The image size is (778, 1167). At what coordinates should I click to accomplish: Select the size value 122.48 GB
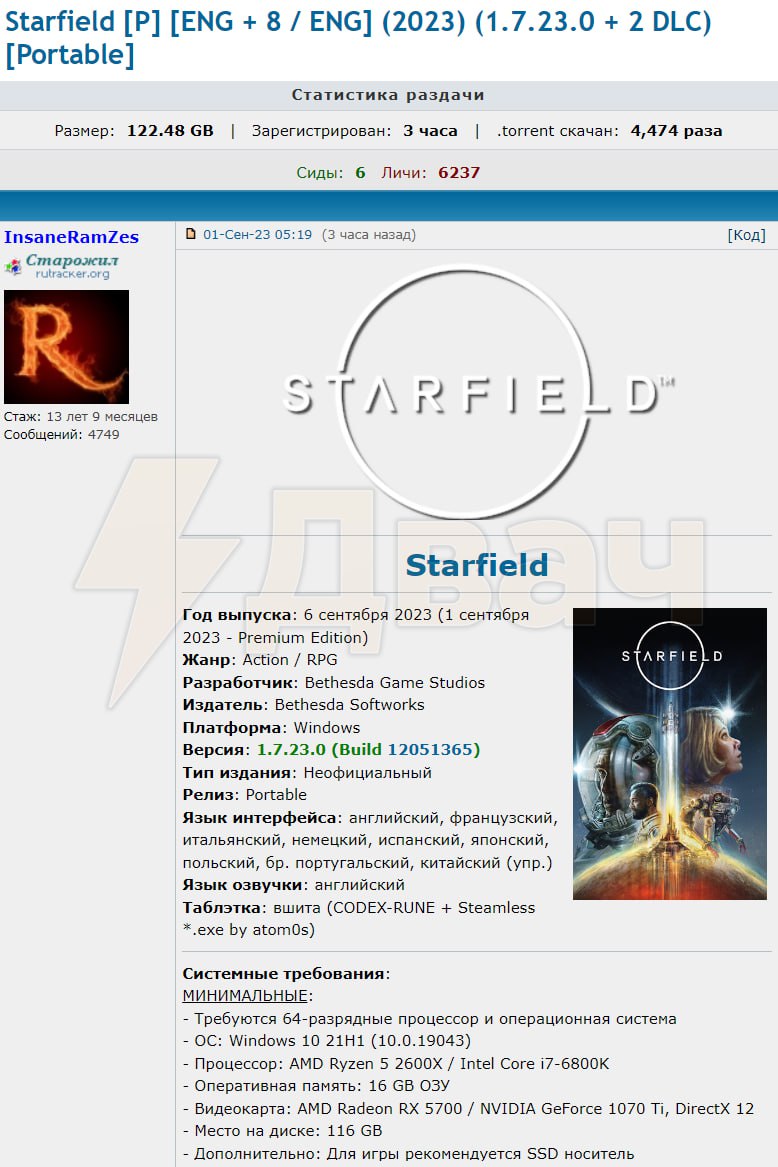[x=170, y=131]
